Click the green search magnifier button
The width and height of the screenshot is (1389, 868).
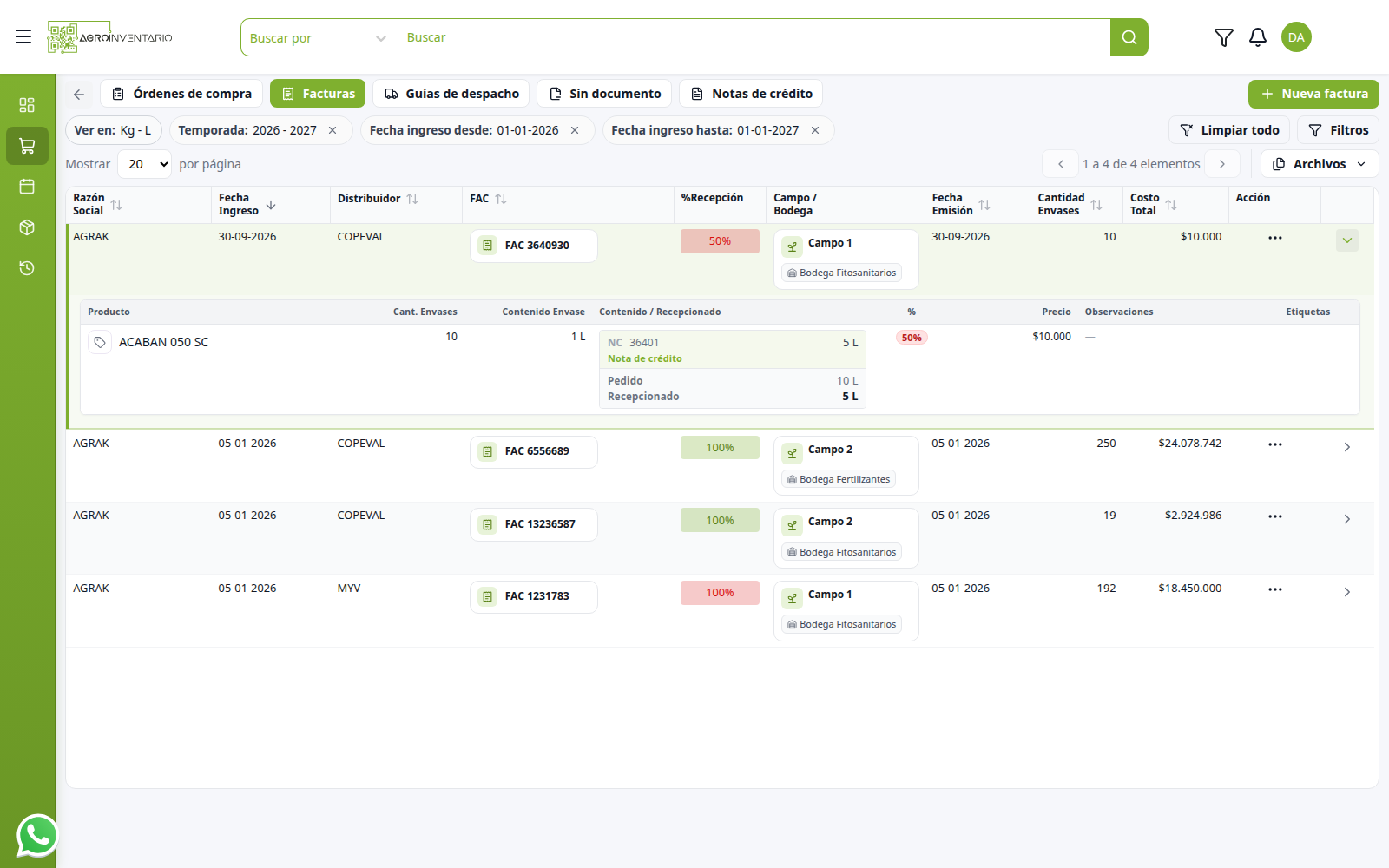1129,37
